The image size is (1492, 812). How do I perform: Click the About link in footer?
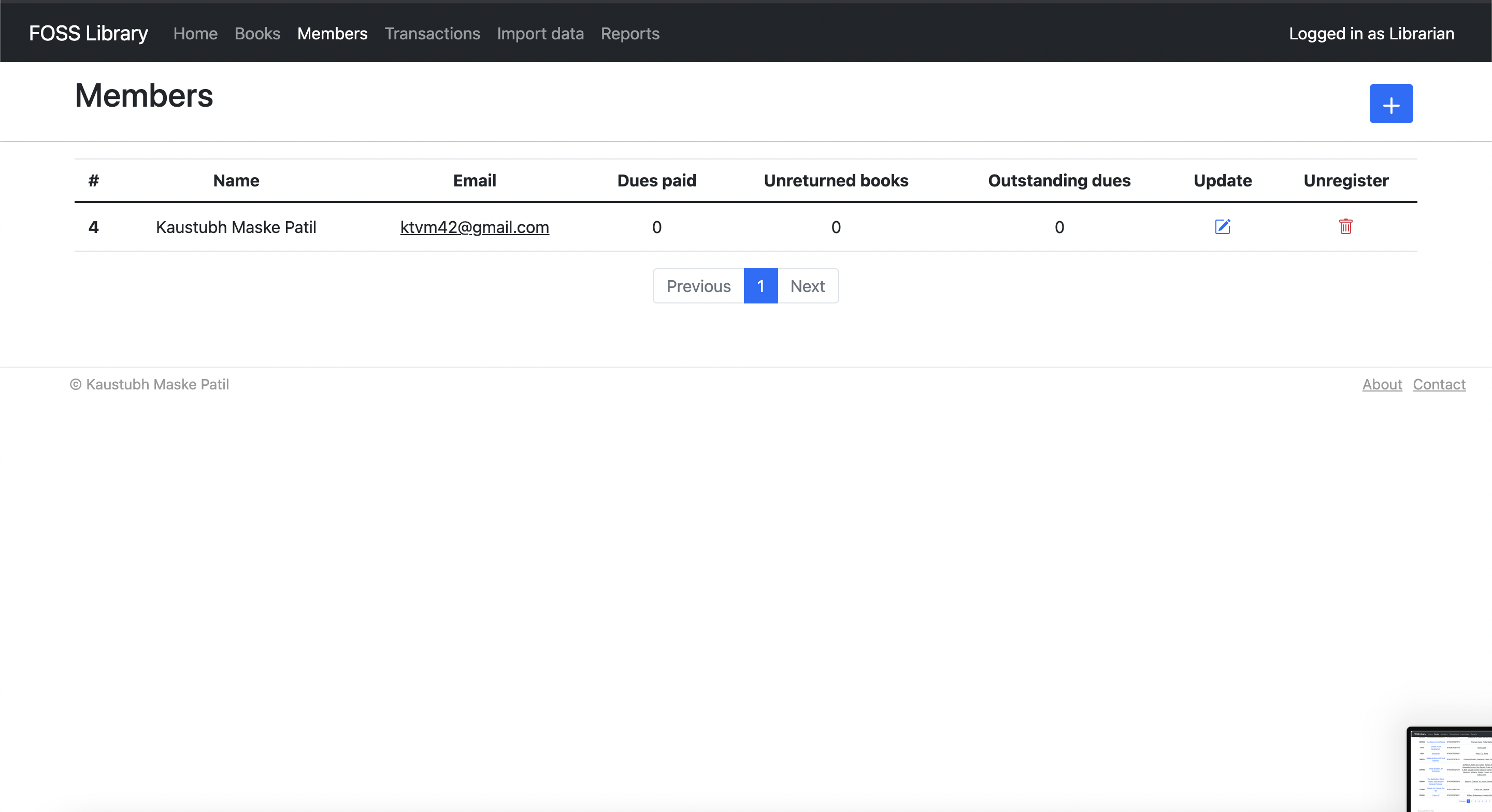(x=1381, y=384)
